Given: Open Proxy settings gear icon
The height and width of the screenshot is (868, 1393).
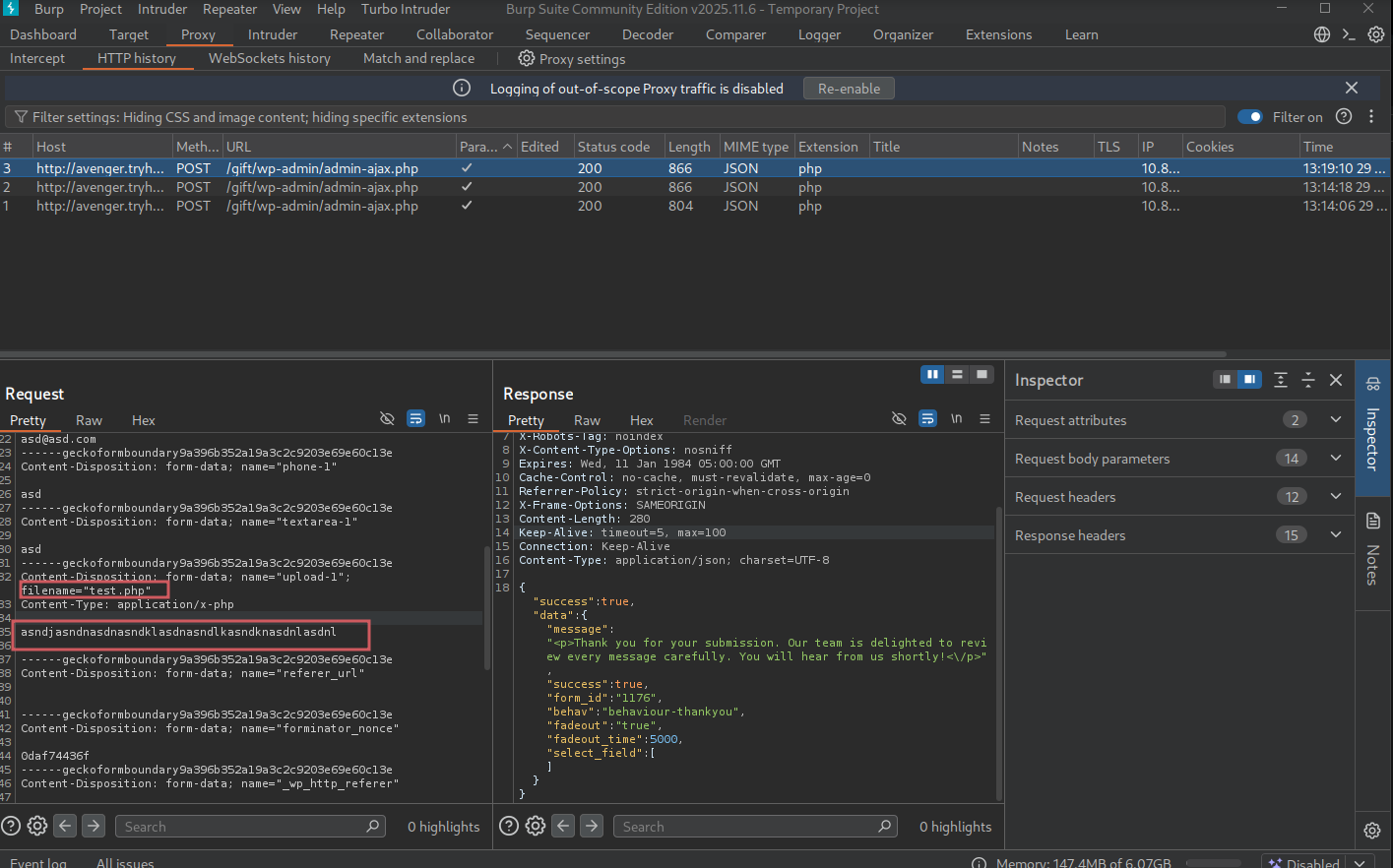Looking at the screenshot, I should [x=527, y=59].
